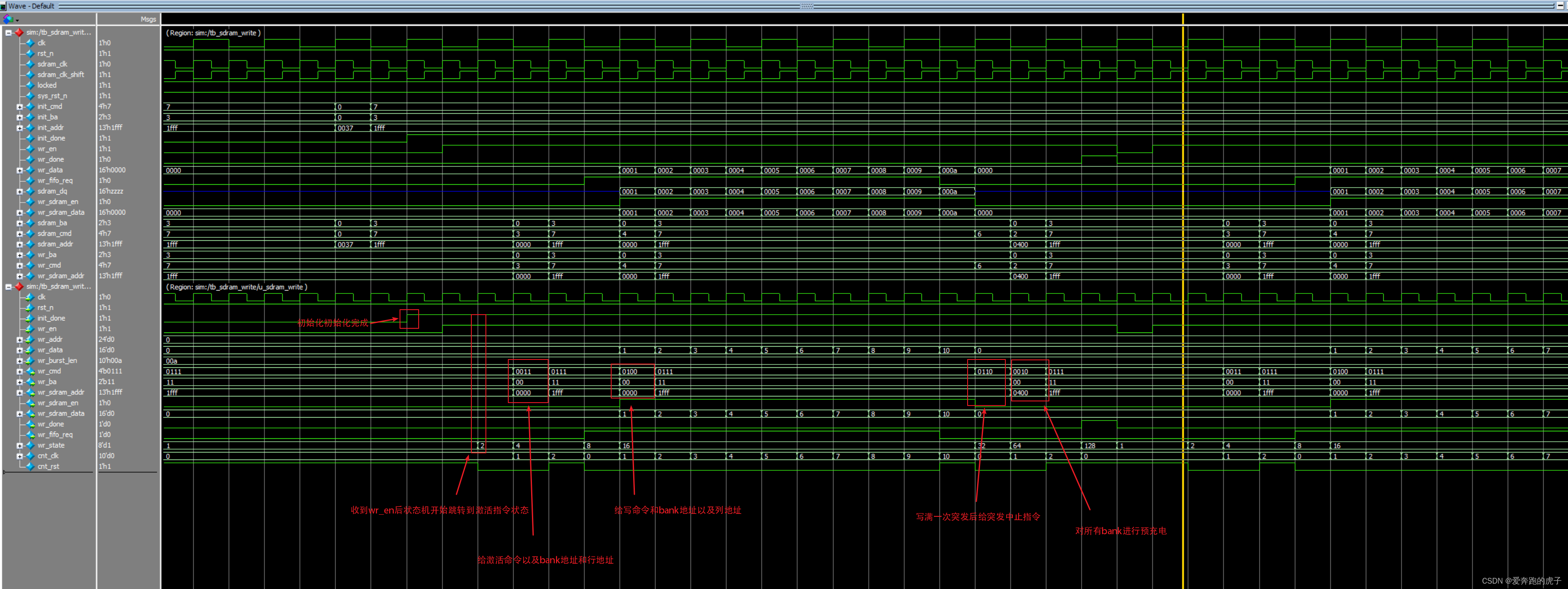1568x589 pixels.
Task: Click the sys_rst_n signal icon
Action: (x=30, y=95)
